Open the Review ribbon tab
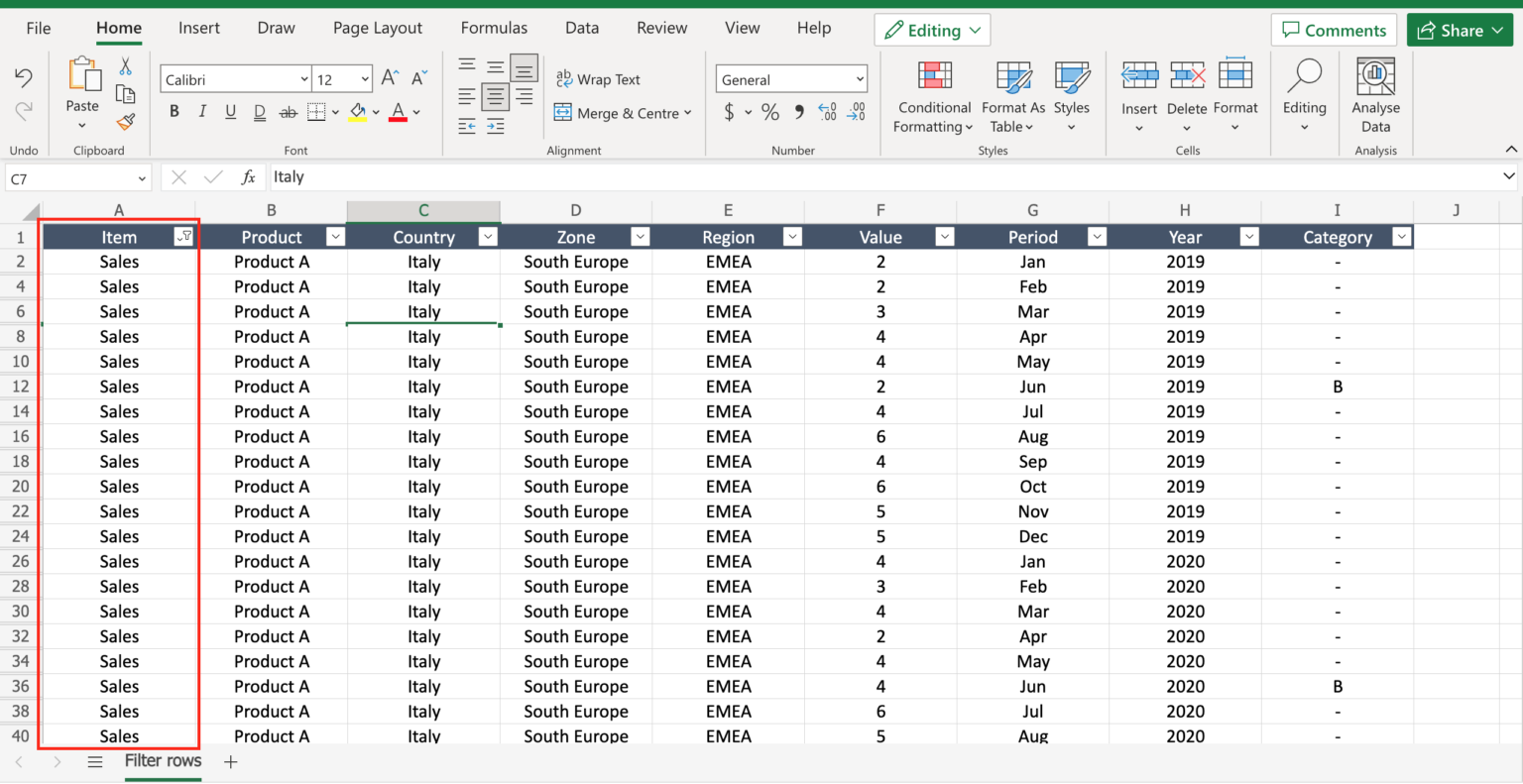Screen dimensions: 1523x784 pos(661,28)
